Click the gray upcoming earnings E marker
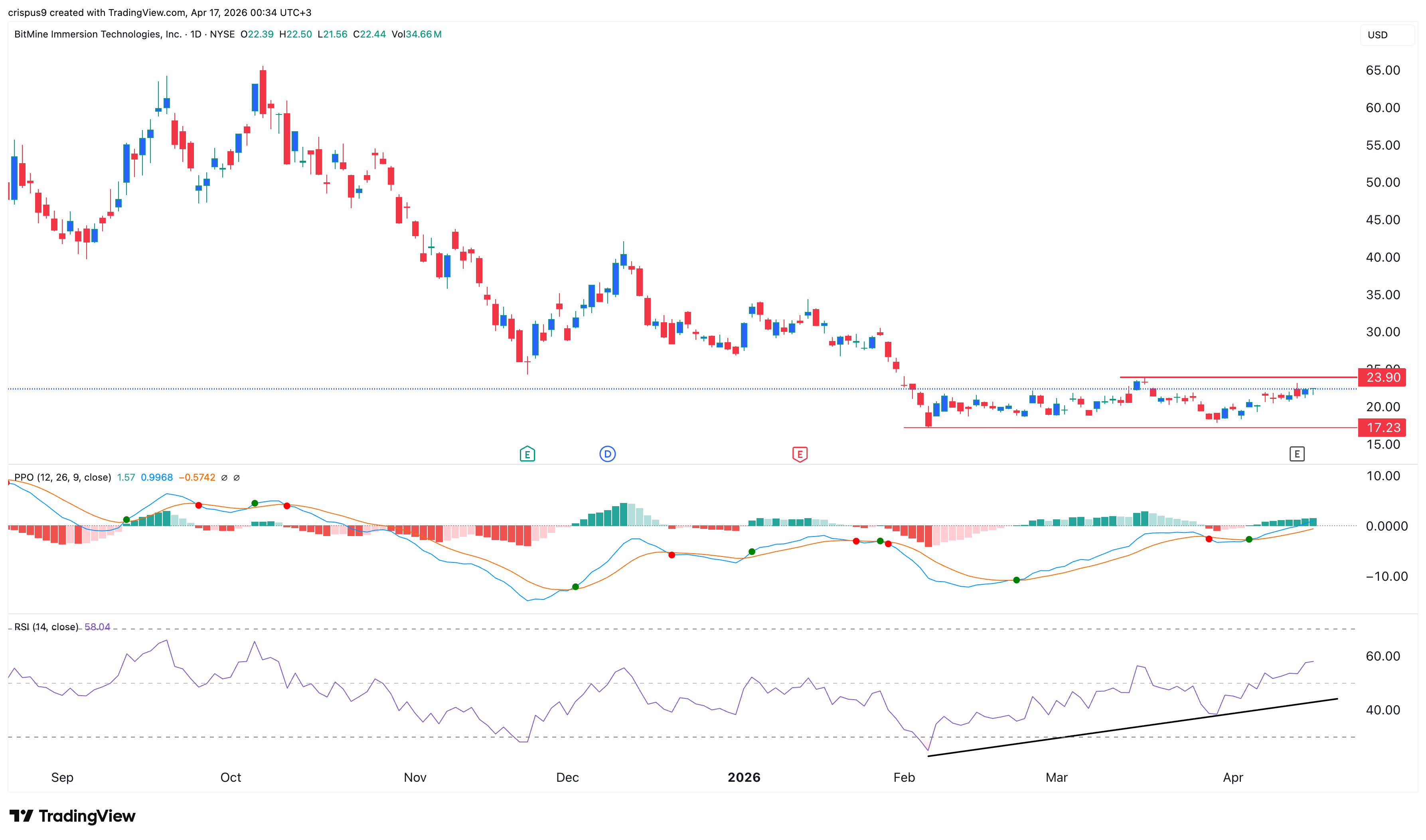1426x840 pixels. point(1296,454)
